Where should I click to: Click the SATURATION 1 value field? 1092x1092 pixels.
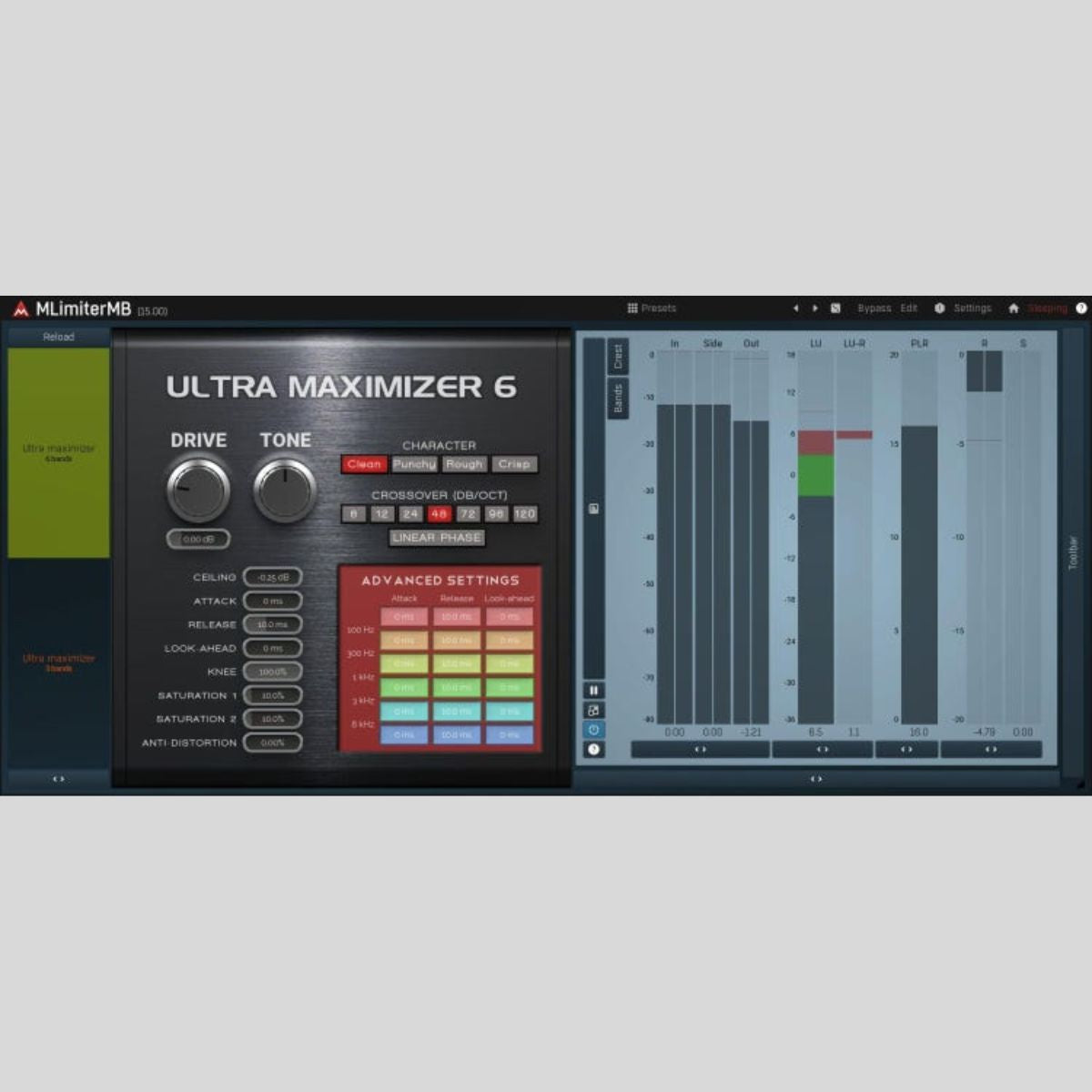pos(272,695)
